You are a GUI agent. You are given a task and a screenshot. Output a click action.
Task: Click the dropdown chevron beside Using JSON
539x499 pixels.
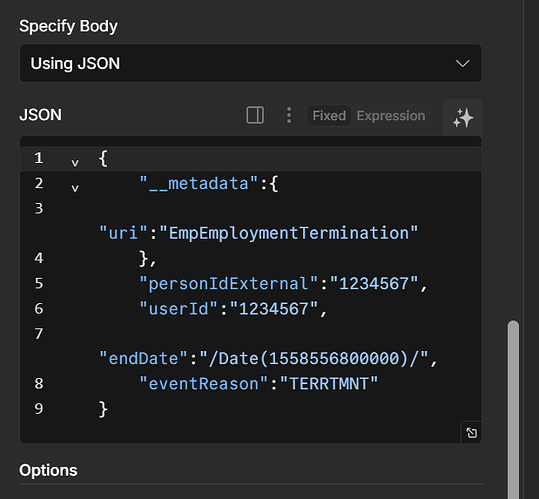click(x=462, y=64)
